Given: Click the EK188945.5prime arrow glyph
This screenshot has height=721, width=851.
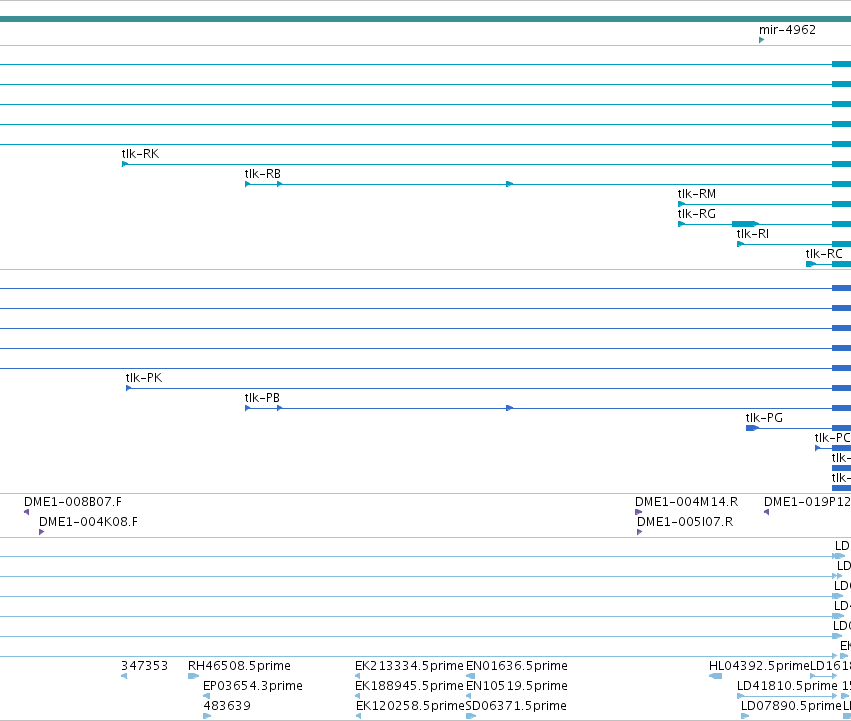Looking at the screenshot, I should 358,697.
